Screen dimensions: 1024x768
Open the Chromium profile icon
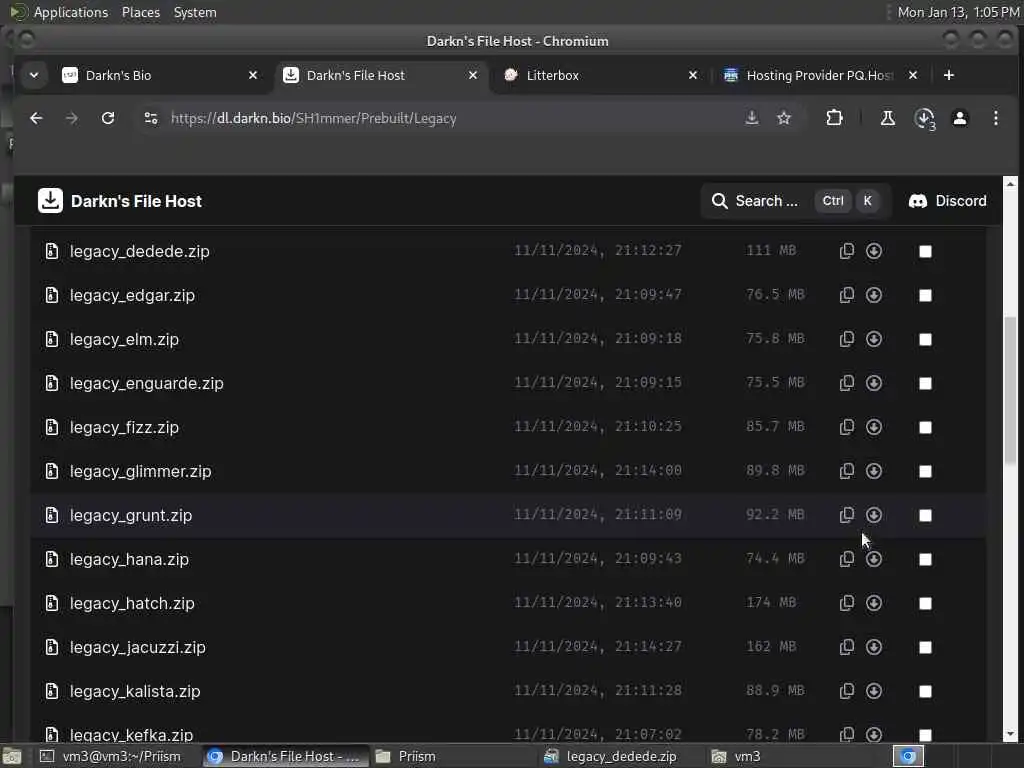pos(959,118)
